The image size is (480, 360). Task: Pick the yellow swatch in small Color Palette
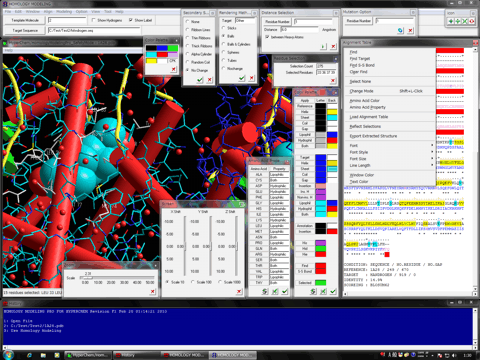click(x=151, y=61)
